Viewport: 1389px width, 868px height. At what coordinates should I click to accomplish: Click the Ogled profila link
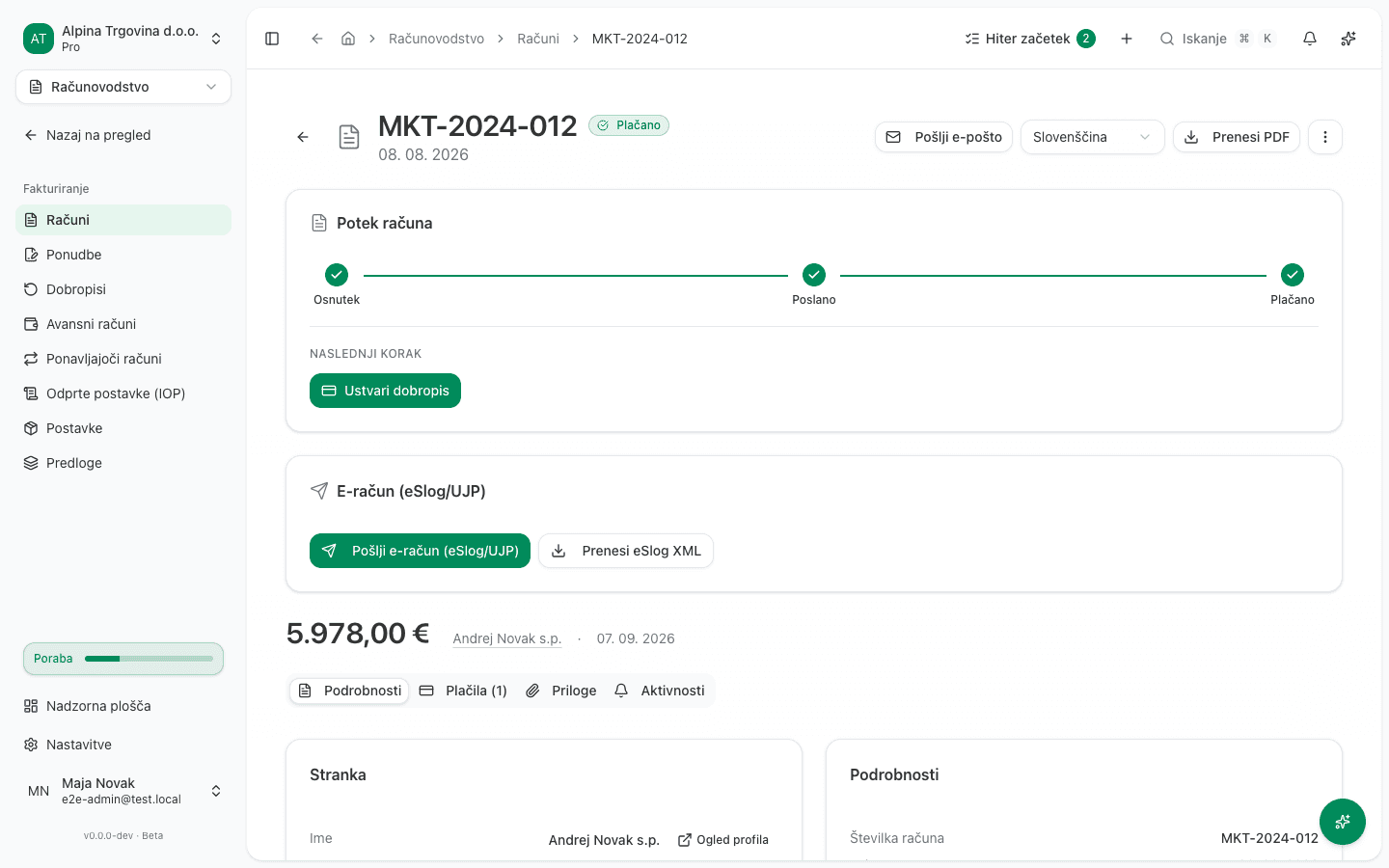723,840
